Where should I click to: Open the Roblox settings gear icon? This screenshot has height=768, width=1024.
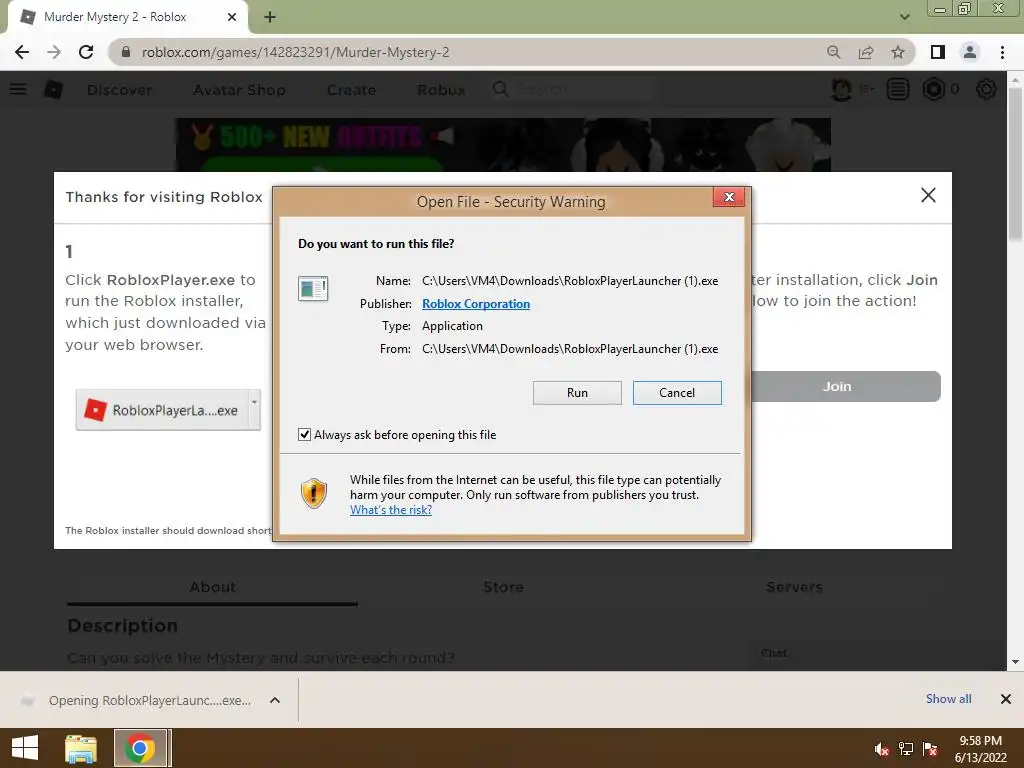[x=985, y=89]
